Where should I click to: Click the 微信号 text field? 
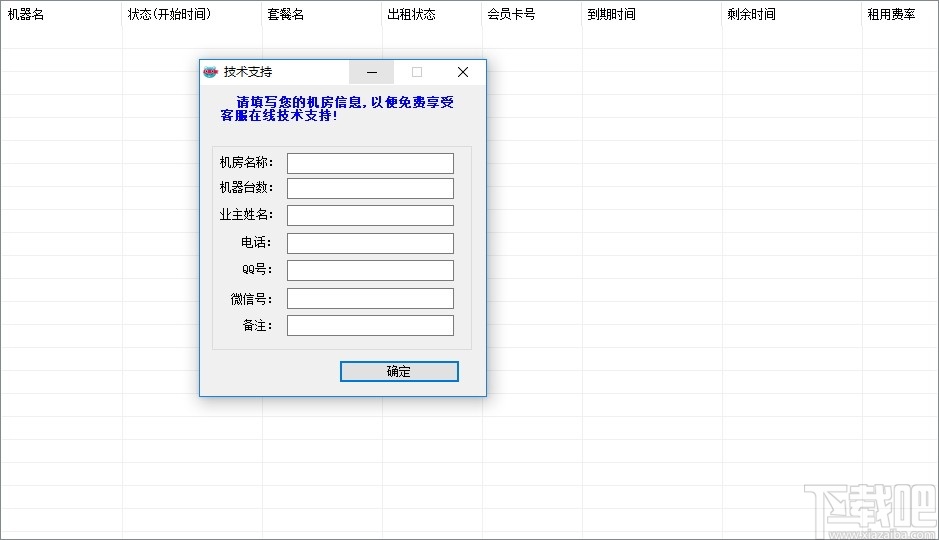pos(370,298)
